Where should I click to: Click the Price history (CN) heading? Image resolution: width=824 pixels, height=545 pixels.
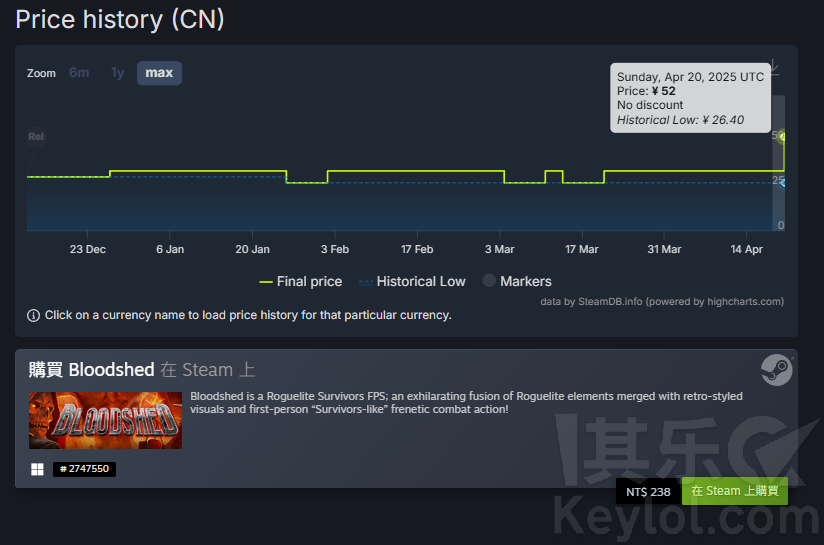[x=120, y=19]
